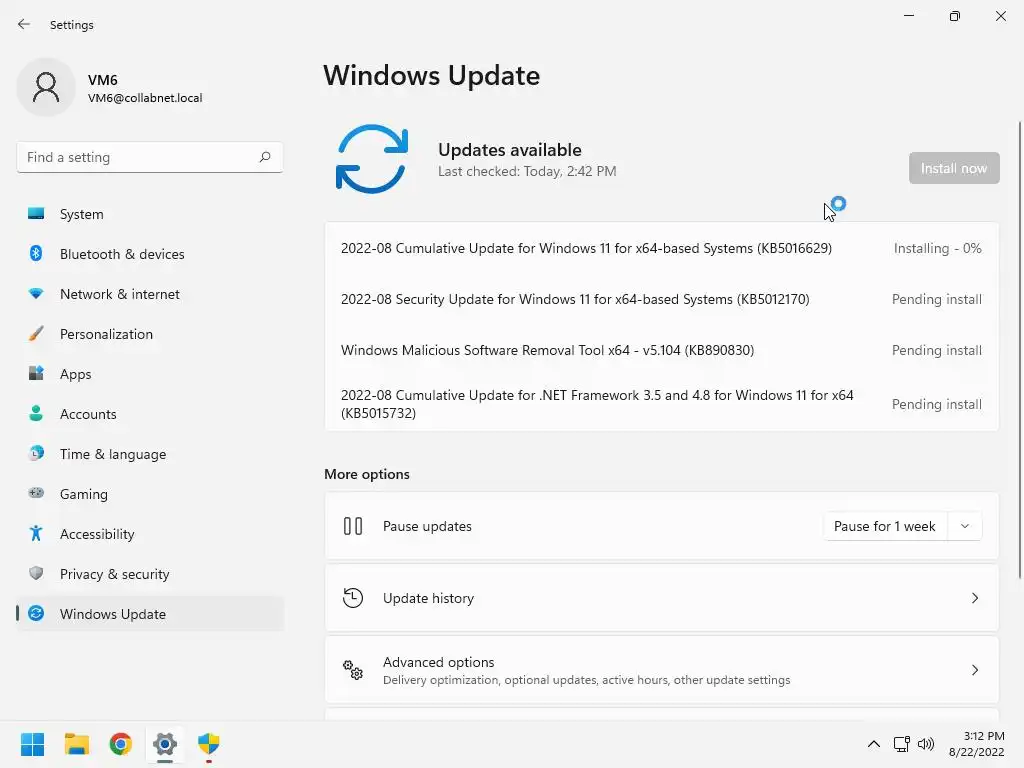Go to Time & language settings
The image size is (1024, 768).
(150, 454)
